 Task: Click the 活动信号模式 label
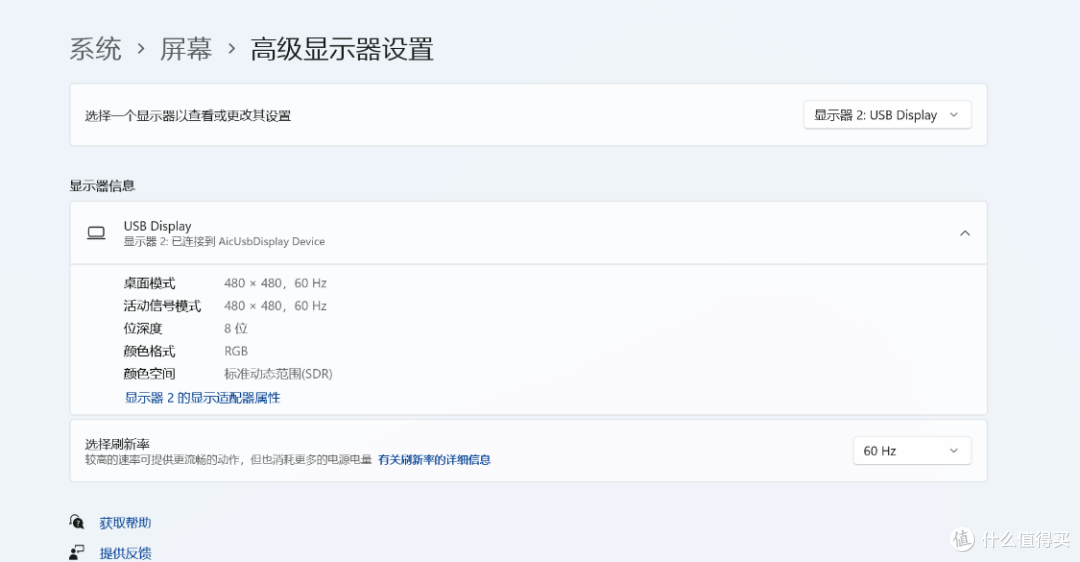pyautogui.click(x=163, y=306)
